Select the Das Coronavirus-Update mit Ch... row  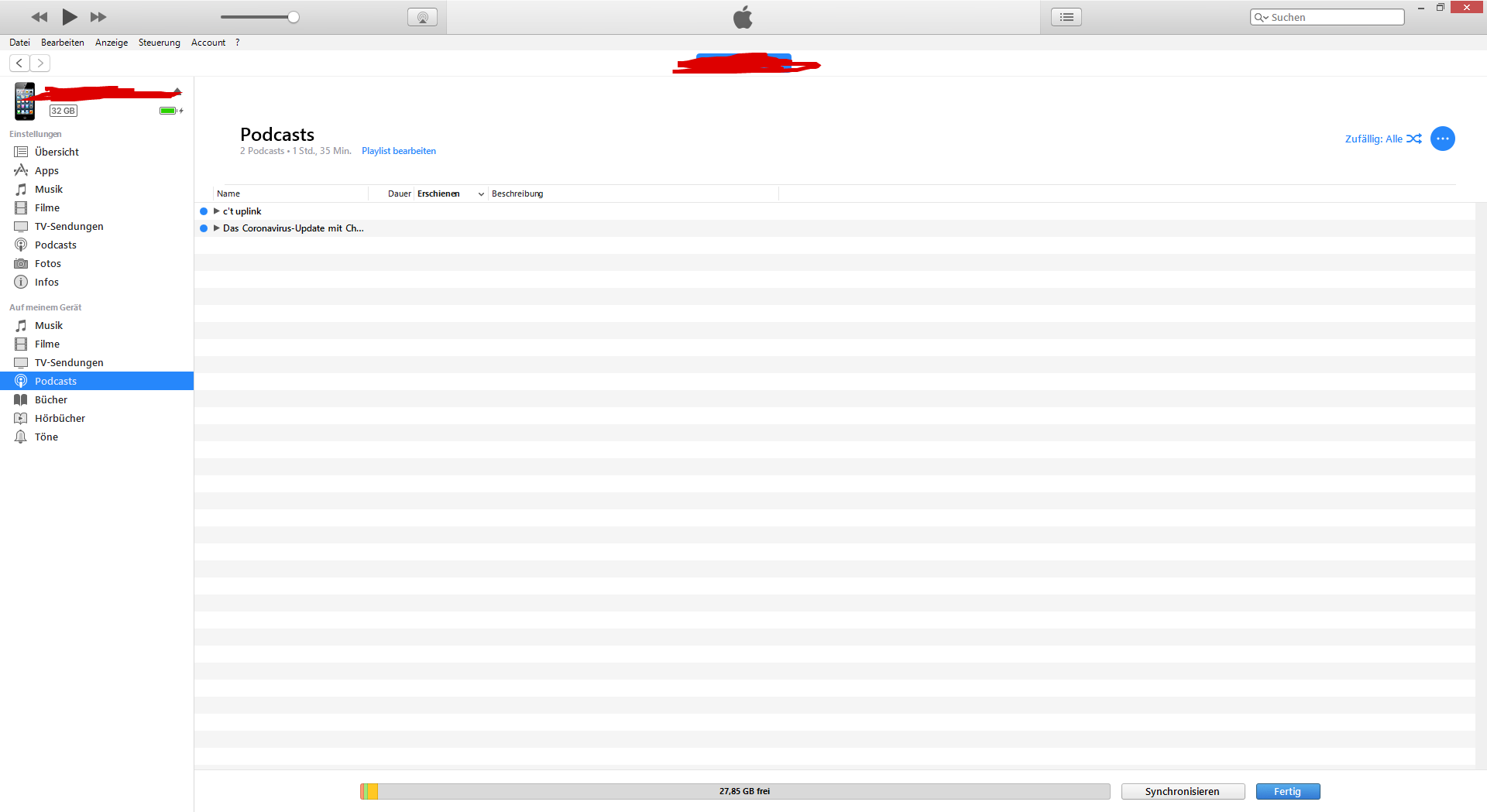[x=835, y=228]
